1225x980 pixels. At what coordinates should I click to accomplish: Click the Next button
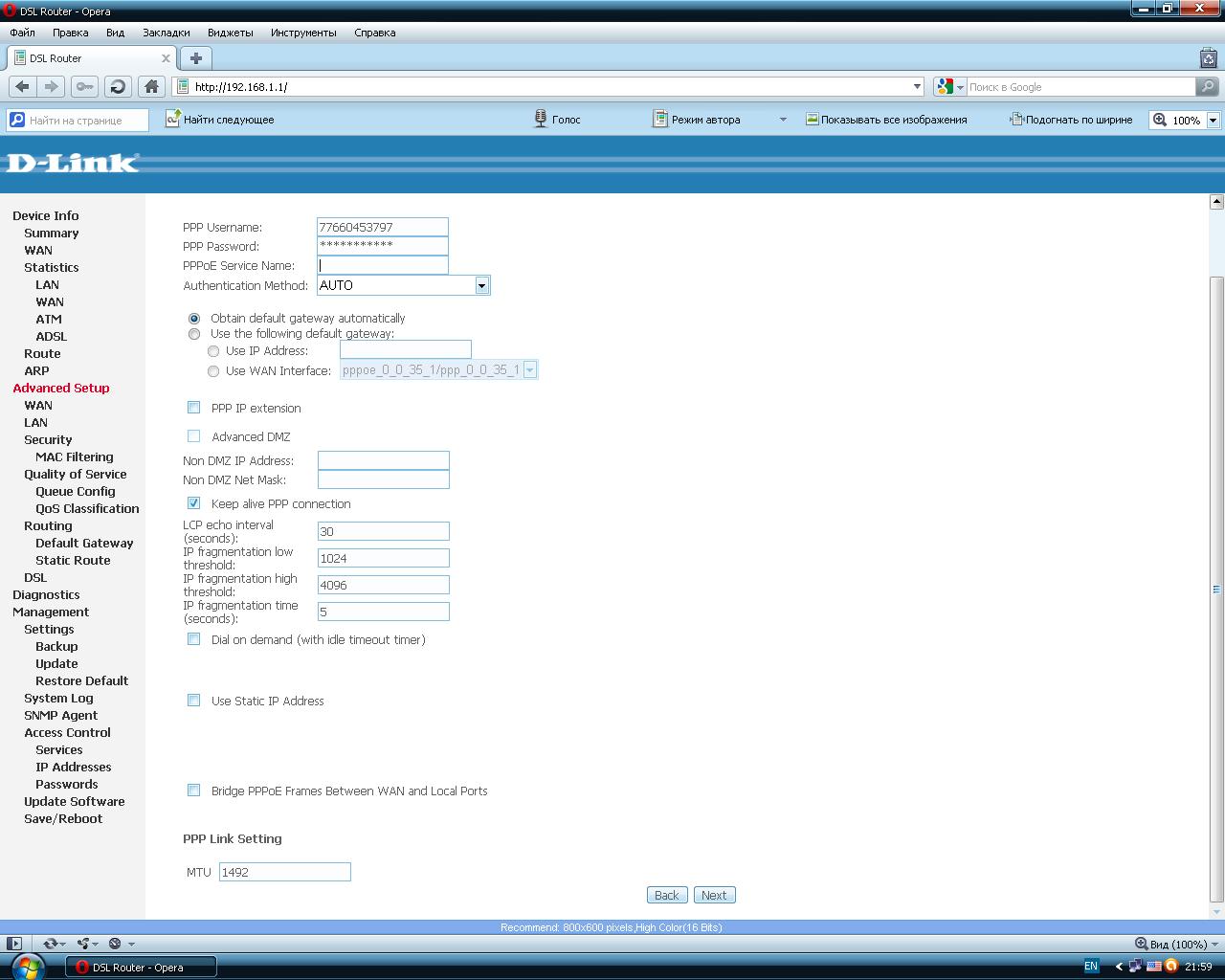pos(714,895)
